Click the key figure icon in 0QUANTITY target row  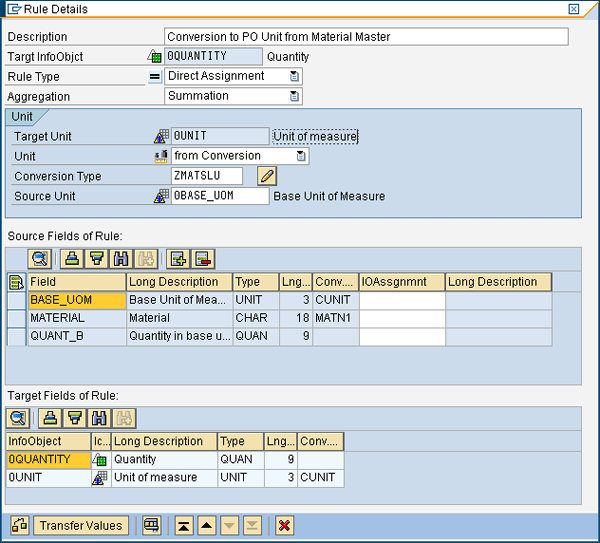[x=101, y=460]
